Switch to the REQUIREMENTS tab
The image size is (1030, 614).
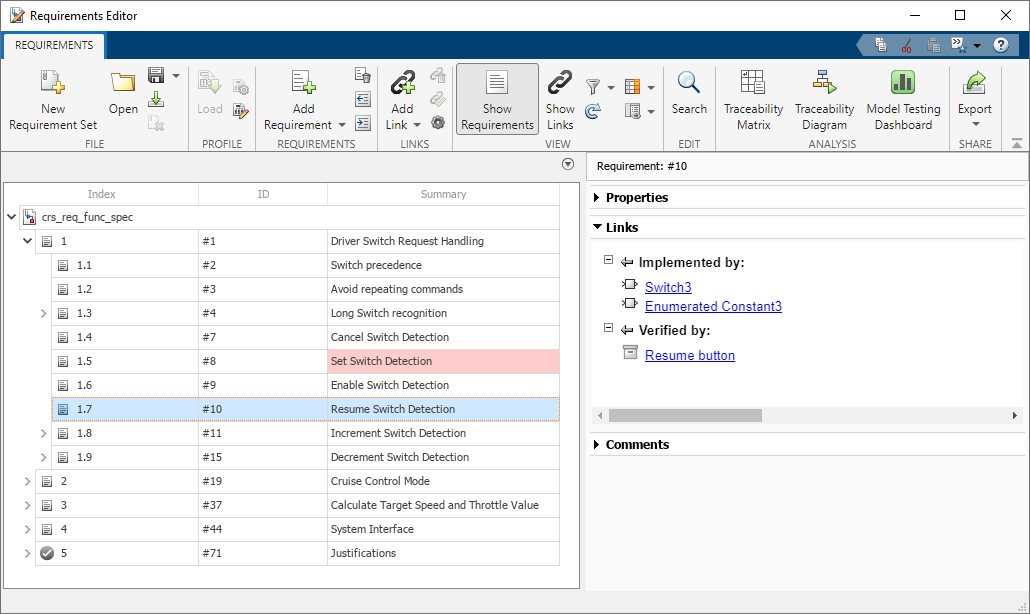pos(53,45)
